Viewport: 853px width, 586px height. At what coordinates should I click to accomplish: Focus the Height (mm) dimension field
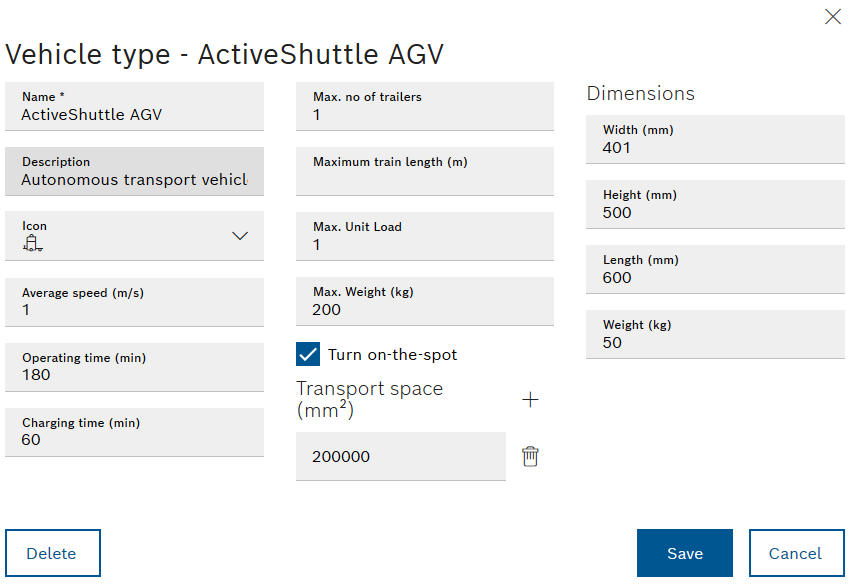pyautogui.click(x=714, y=213)
